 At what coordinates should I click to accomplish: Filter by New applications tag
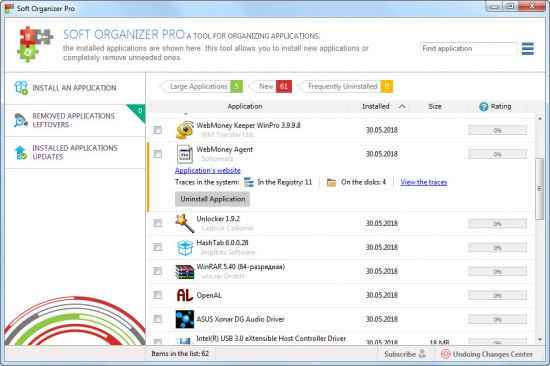pos(271,86)
